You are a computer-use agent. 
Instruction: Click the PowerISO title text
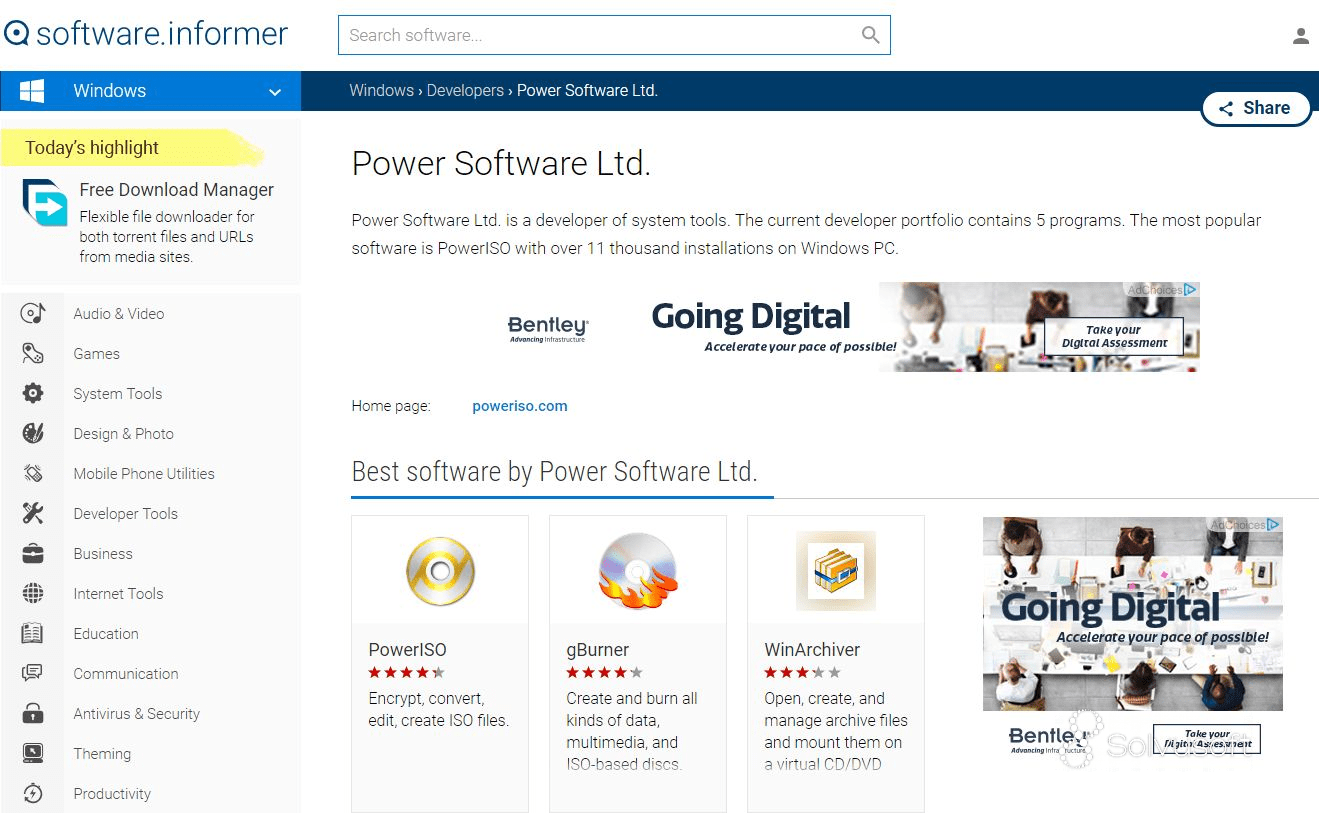click(x=408, y=650)
